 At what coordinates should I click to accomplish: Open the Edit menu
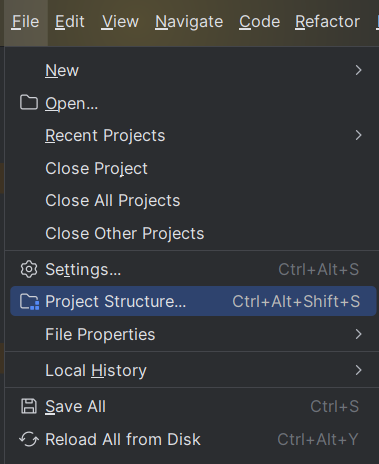point(70,22)
